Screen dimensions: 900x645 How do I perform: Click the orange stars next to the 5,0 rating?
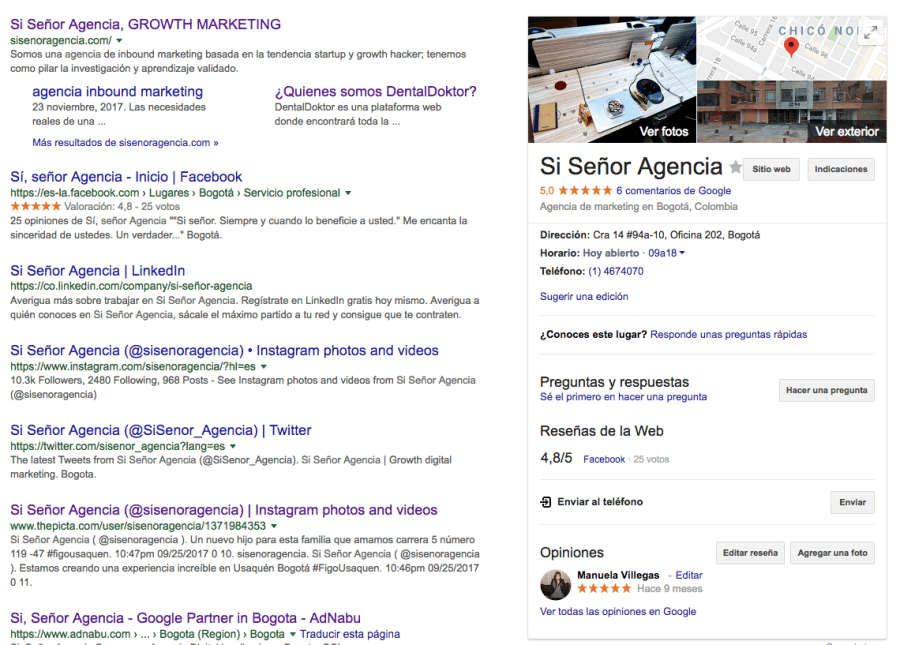[585, 191]
